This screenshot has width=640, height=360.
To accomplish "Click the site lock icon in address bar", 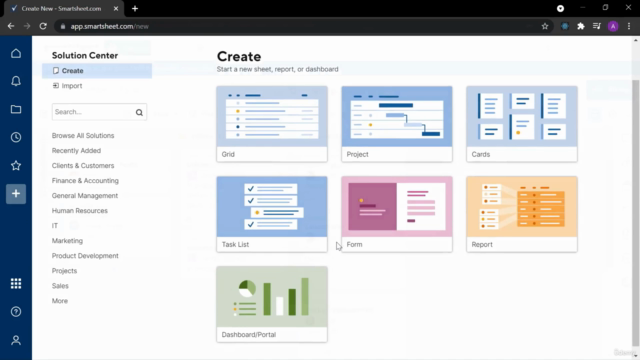I will click(x=62, y=26).
